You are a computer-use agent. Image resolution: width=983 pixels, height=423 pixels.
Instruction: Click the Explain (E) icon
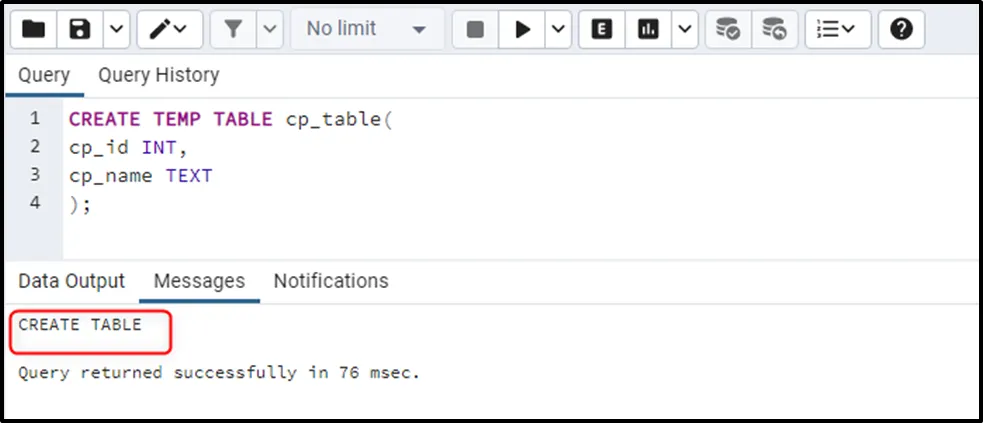click(601, 30)
